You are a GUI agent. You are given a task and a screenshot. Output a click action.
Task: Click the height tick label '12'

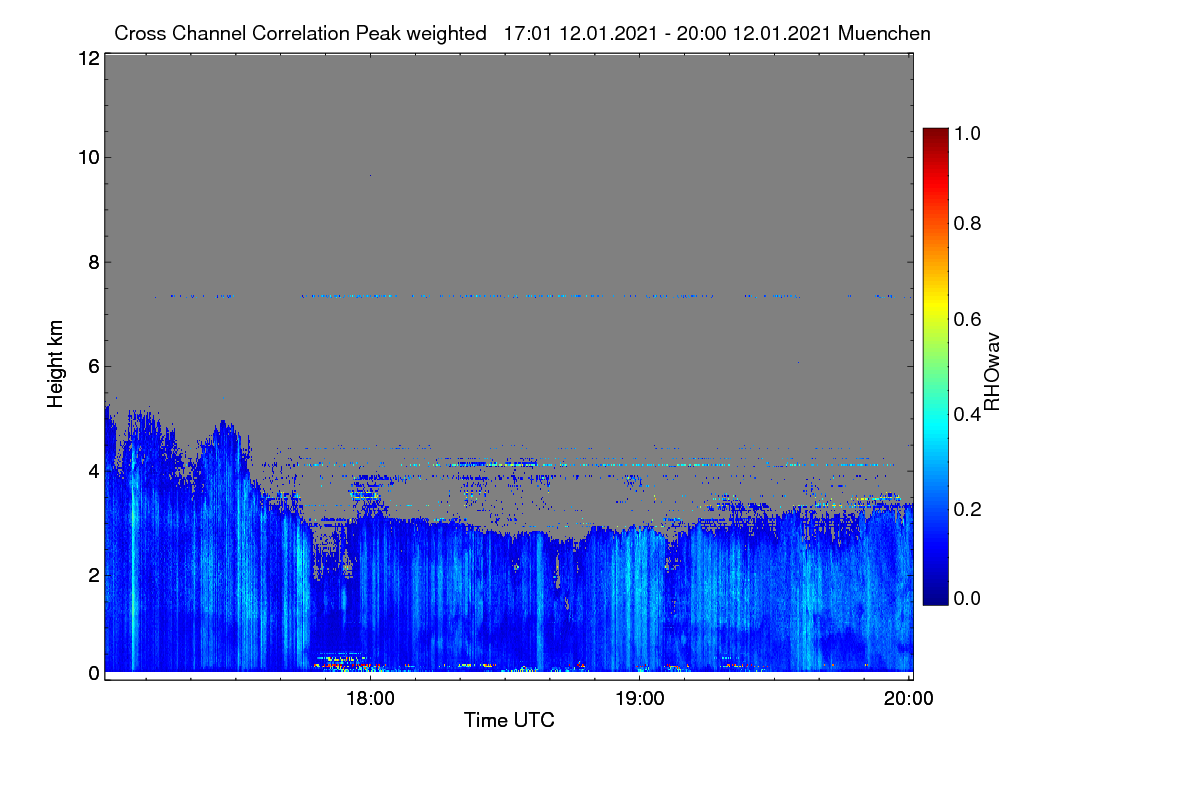tap(87, 58)
